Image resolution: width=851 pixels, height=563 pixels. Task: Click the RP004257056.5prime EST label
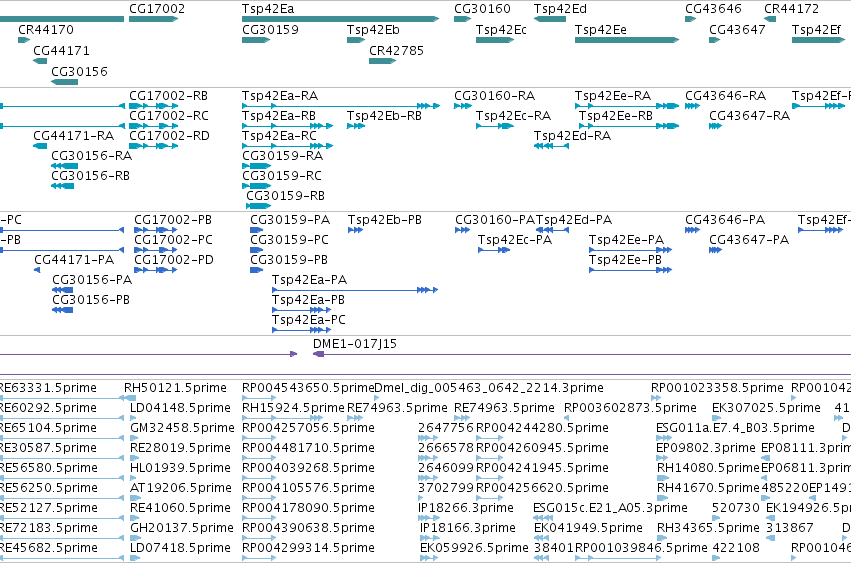tap(308, 428)
